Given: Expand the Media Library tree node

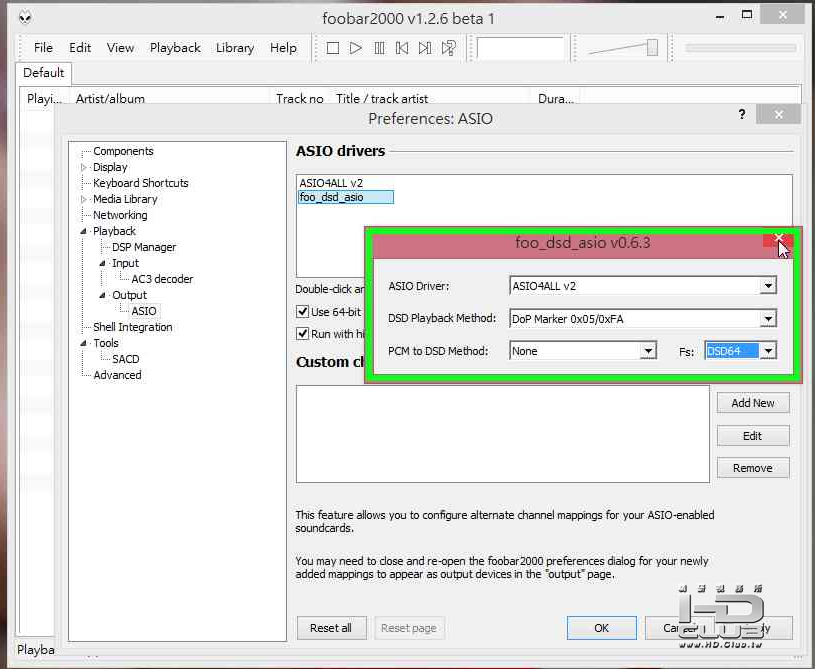Looking at the screenshot, I should coord(84,199).
